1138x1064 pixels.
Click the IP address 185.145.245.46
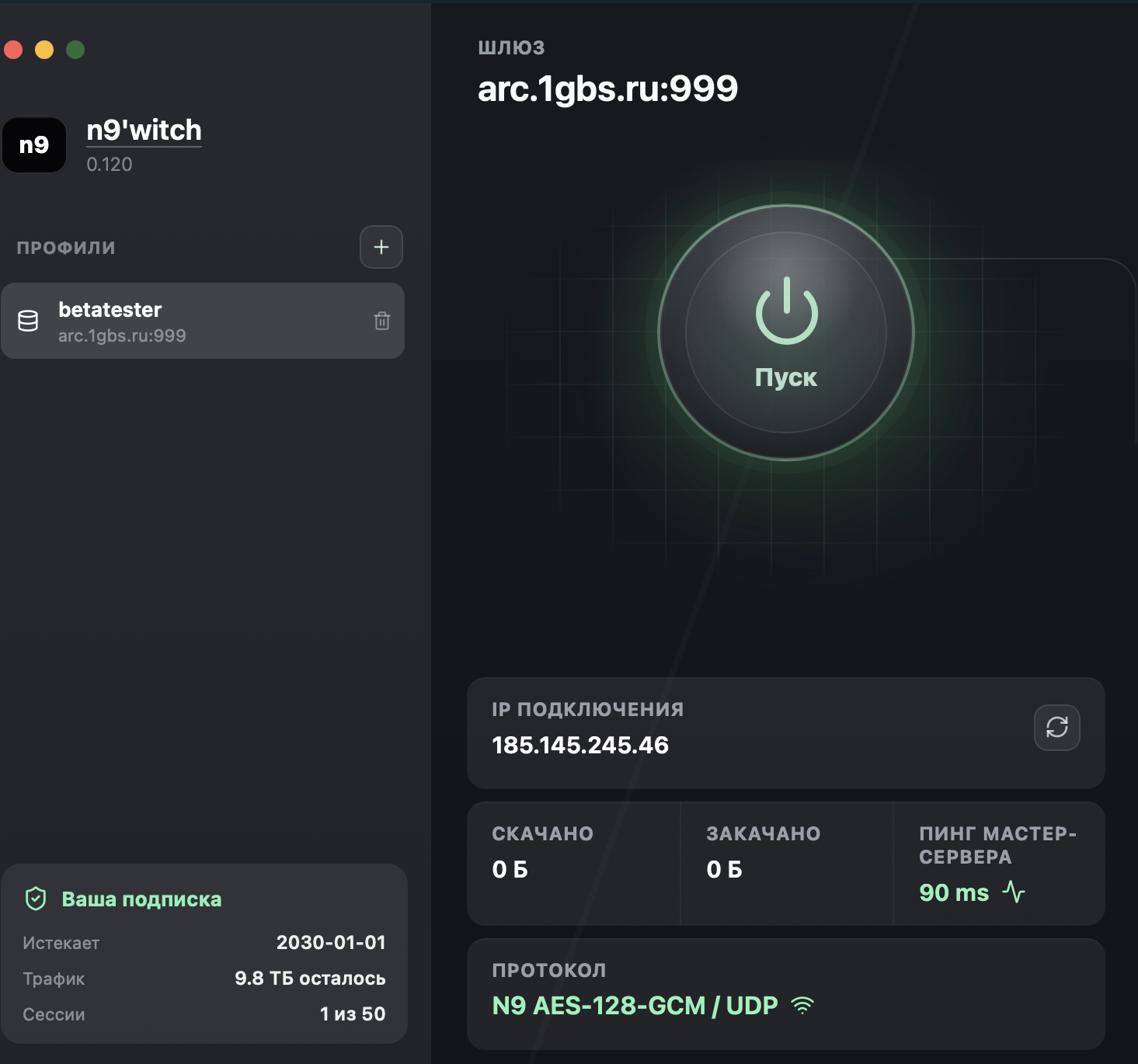click(x=580, y=746)
